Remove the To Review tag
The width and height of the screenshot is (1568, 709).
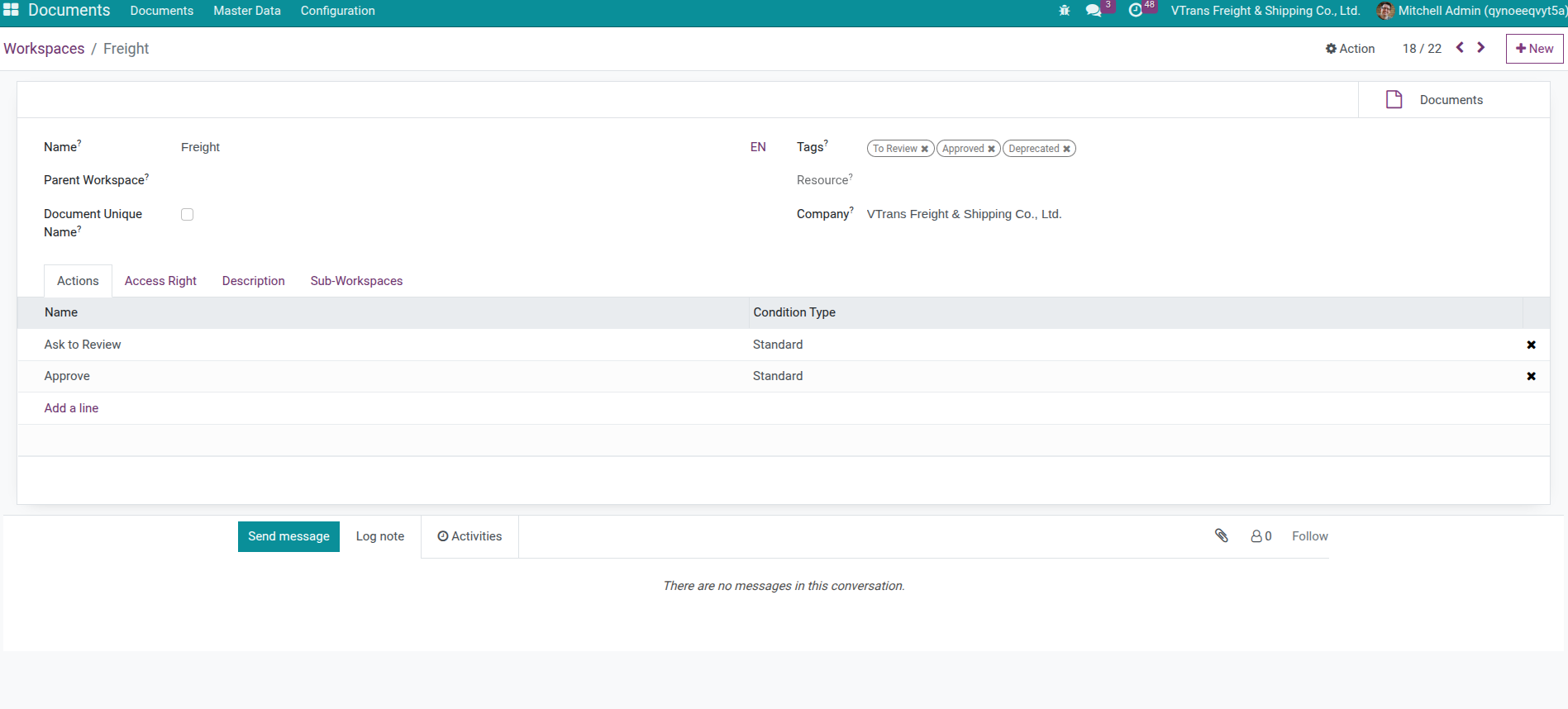pyautogui.click(x=925, y=149)
